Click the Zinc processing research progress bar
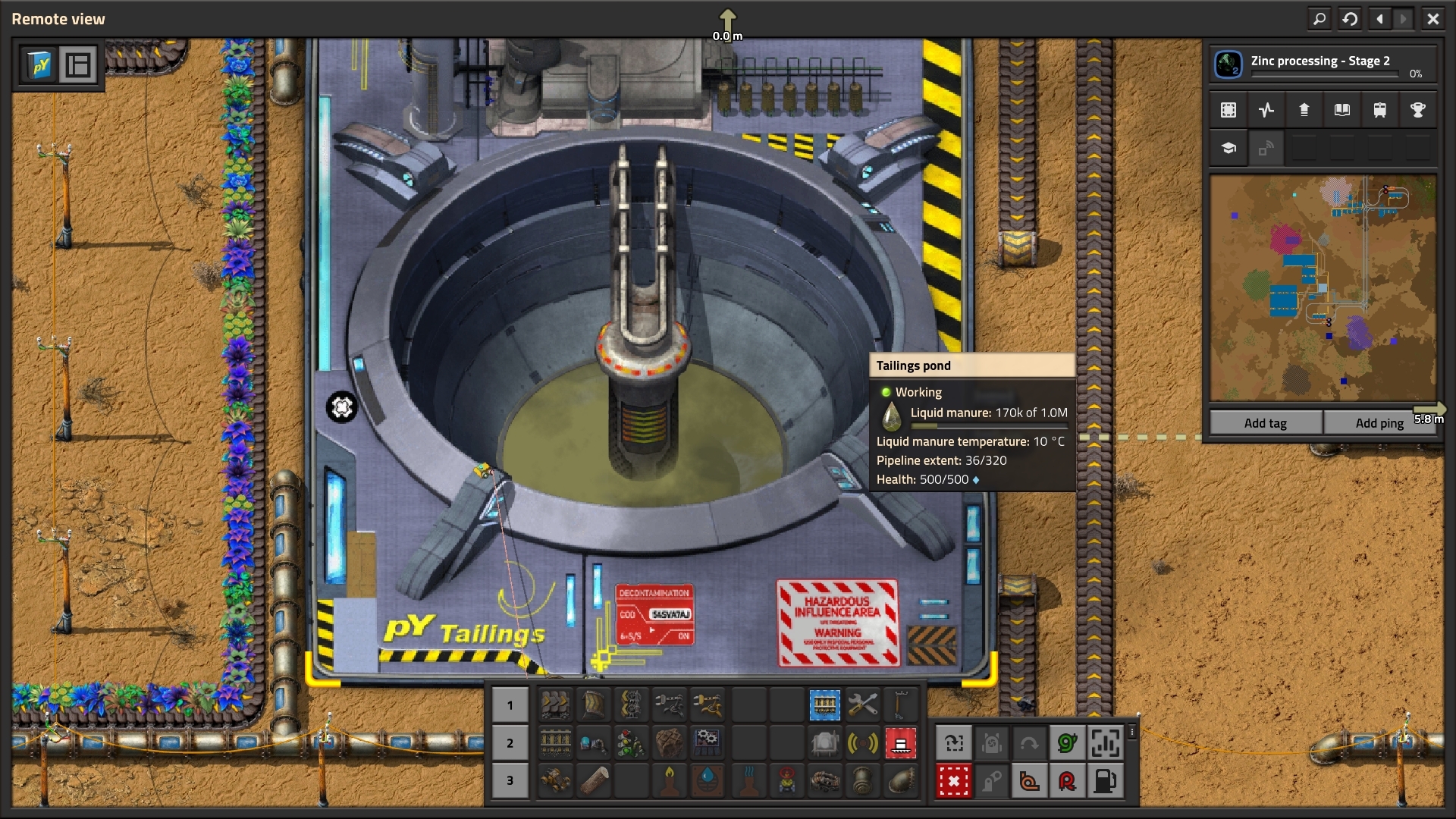Image resolution: width=1456 pixels, height=819 pixels. (1323, 74)
